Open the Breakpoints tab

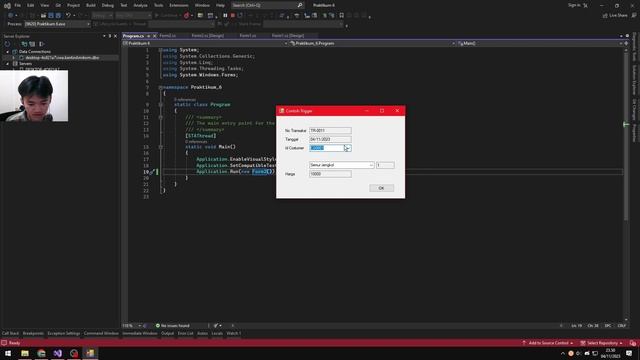click(33, 333)
